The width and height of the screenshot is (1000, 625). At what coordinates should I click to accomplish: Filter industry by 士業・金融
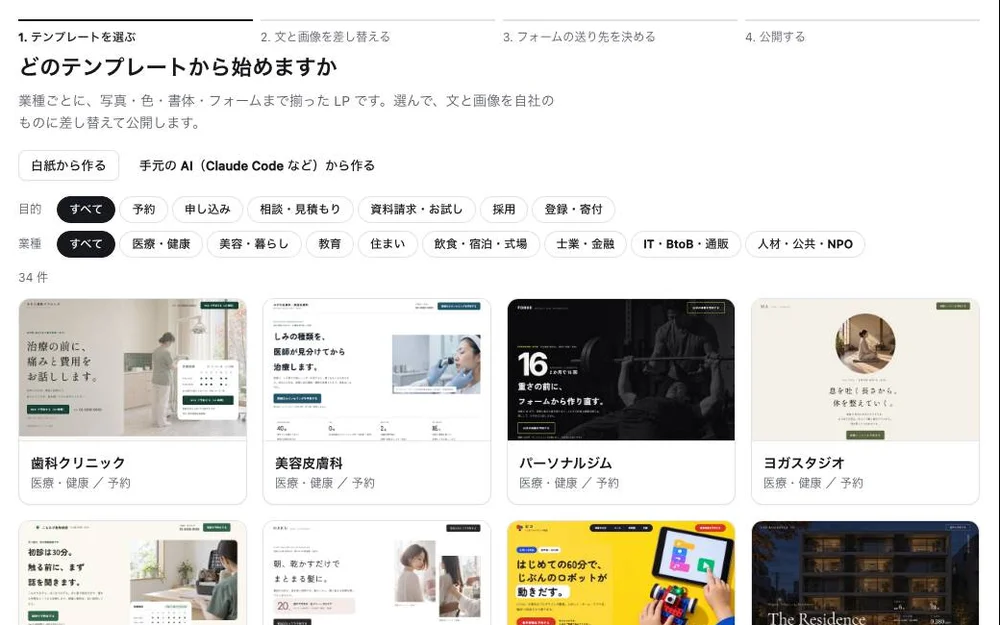(585, 244)
